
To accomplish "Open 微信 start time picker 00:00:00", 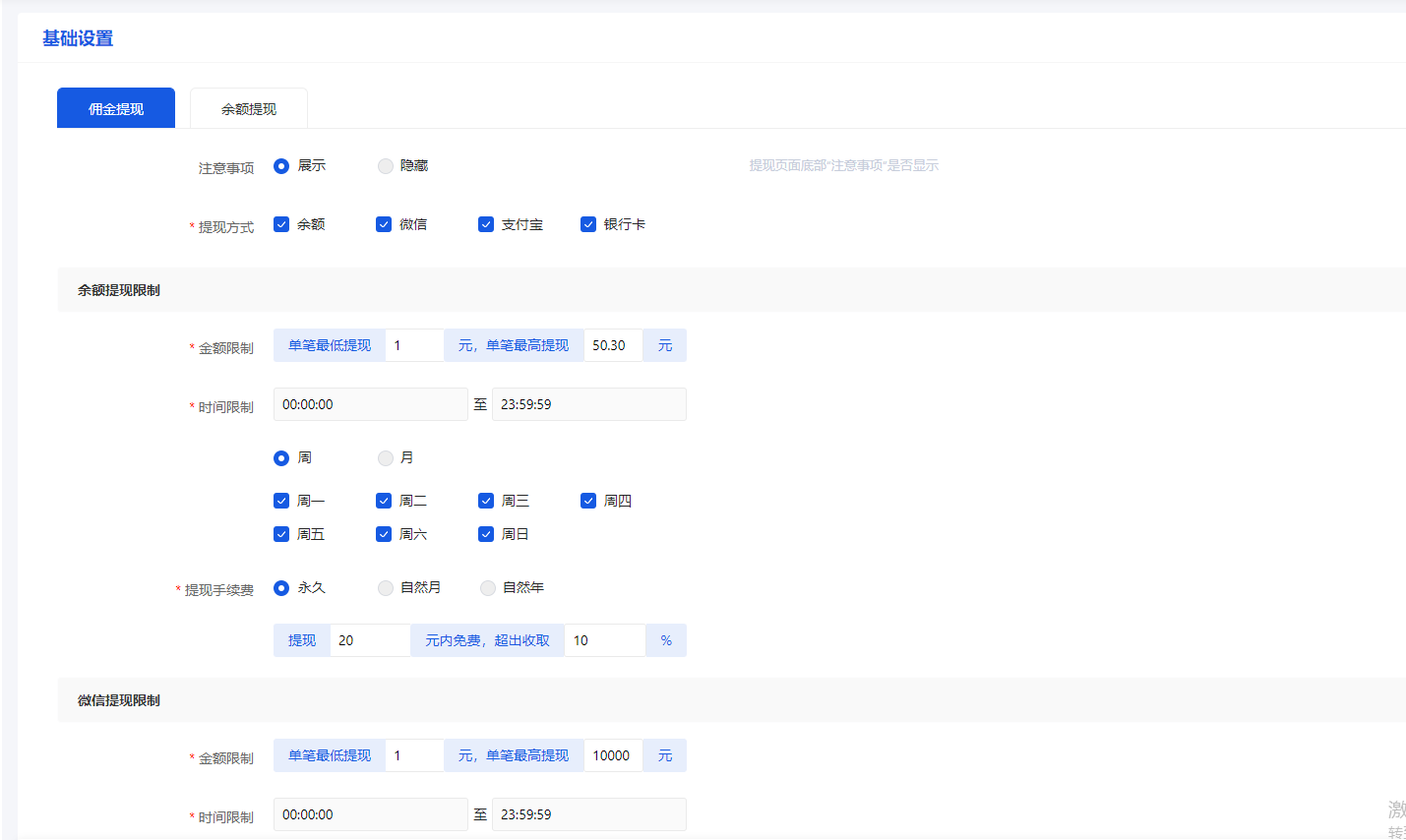I will click(x=370, y=814).
